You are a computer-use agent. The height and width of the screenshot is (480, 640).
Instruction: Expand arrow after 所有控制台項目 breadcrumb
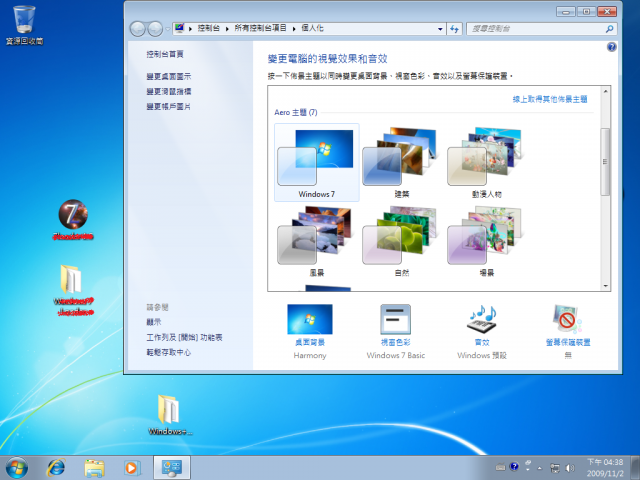pos(293,29)
